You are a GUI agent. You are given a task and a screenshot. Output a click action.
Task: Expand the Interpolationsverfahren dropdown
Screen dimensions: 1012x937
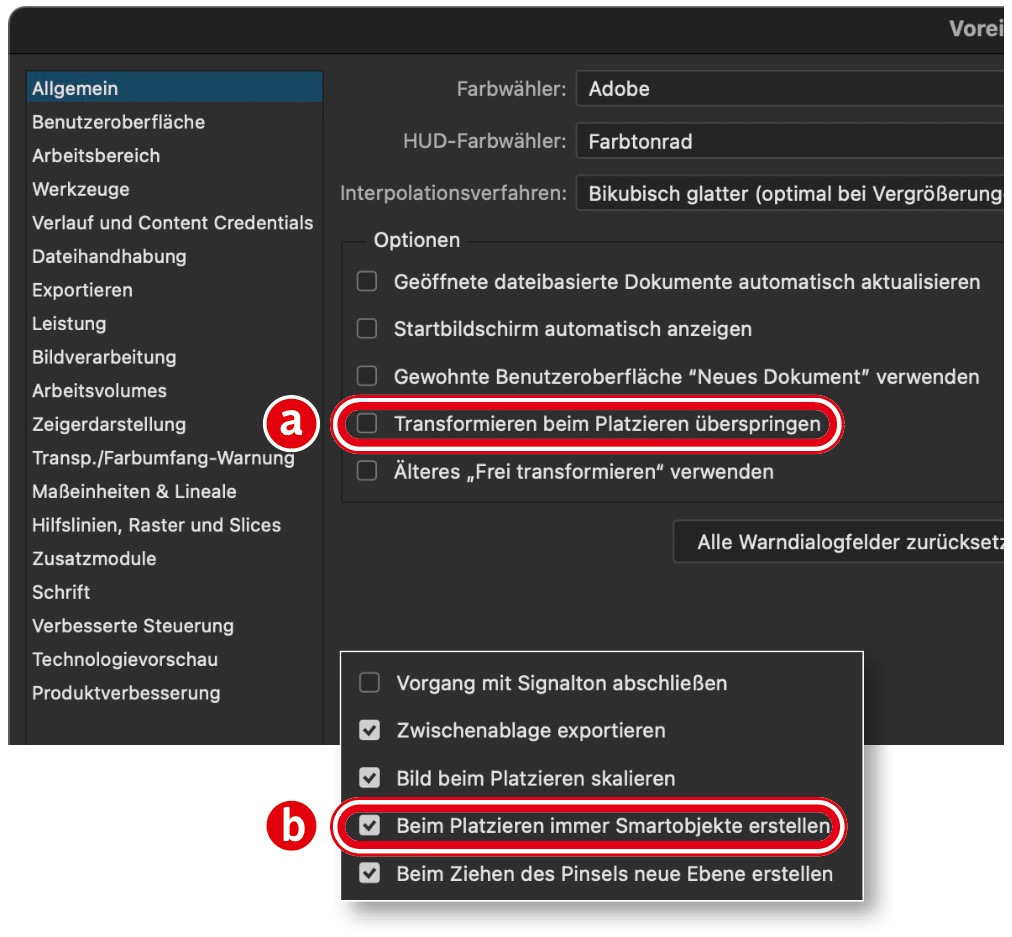point(790,194)
